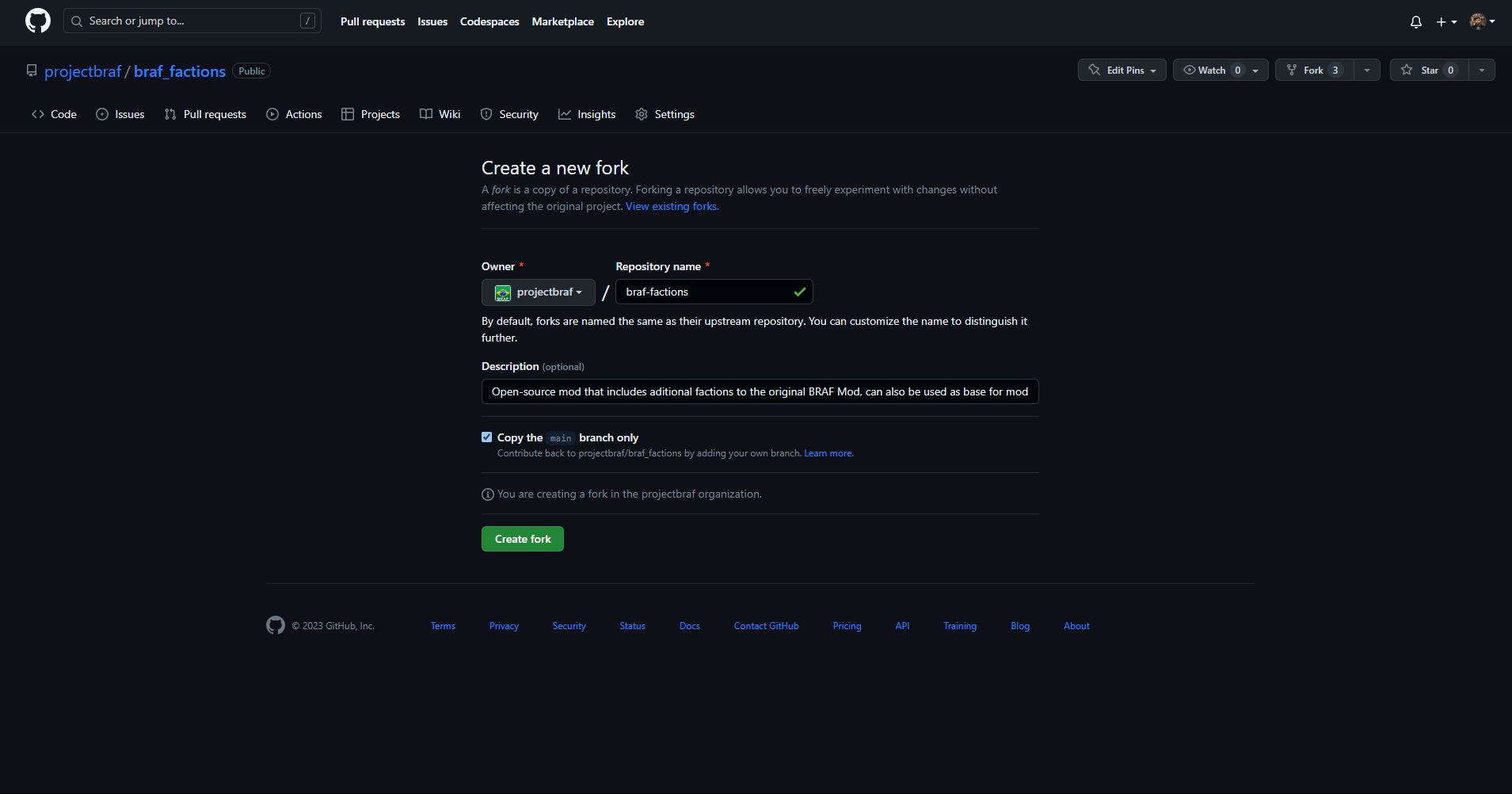Open the projectbraf owner link in the title
The height and width of the screenshot is (794, 1512).
[83, 71]
